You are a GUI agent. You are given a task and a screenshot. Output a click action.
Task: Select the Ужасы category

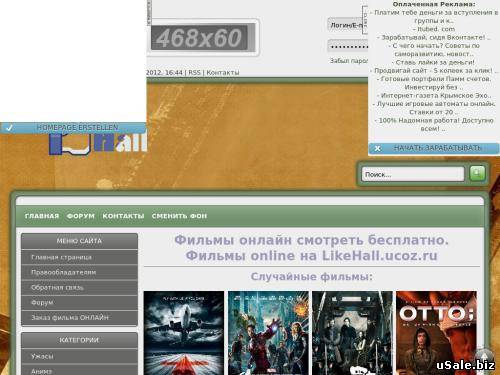79,356
